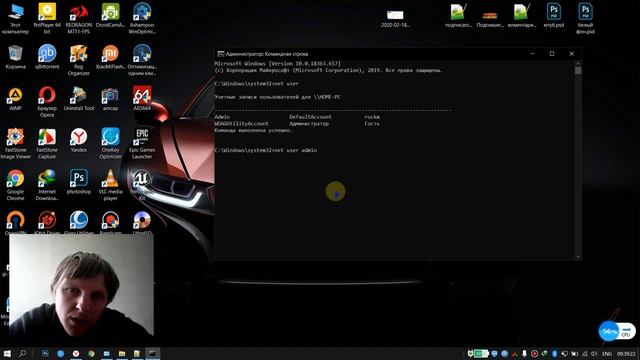Screen dimensions: 640x360
Task: Open the Bluetooth tray icon
Action: click(554, 353)
